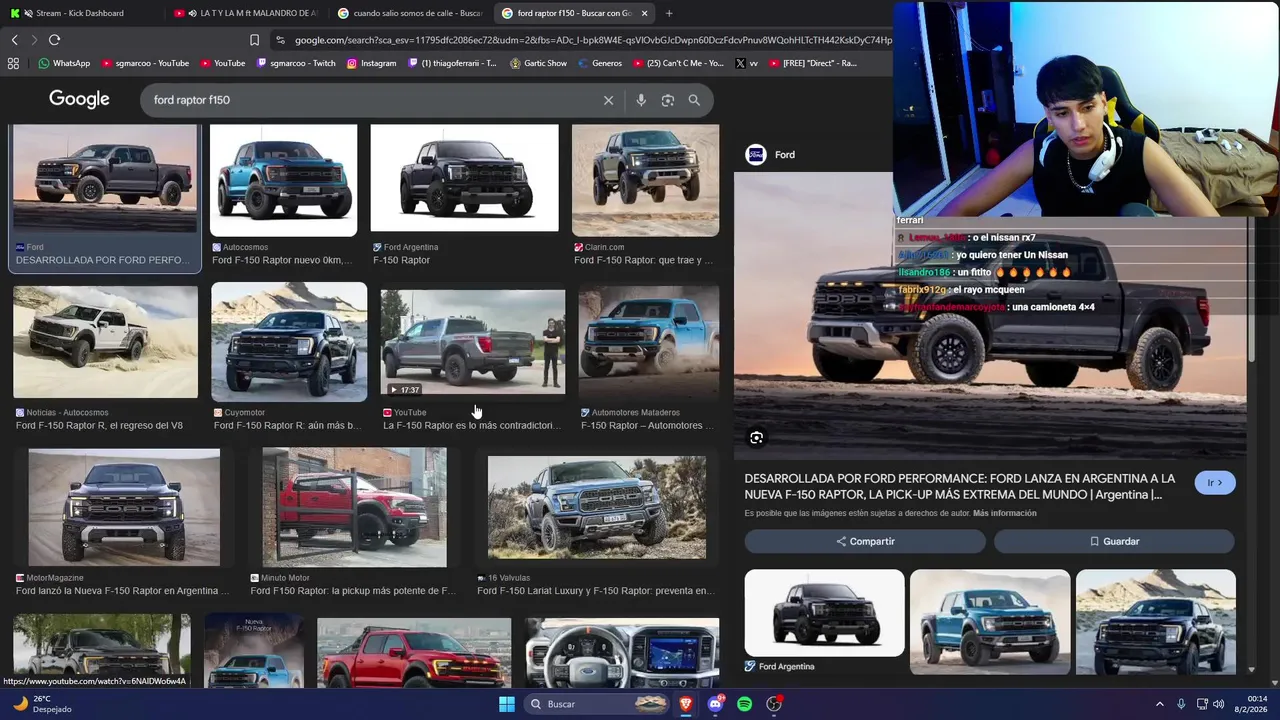The width and height of the screenshot is (1280, 720).
Task: Switch to the cuando salio somos de calle tab
Action: [410, 13]
